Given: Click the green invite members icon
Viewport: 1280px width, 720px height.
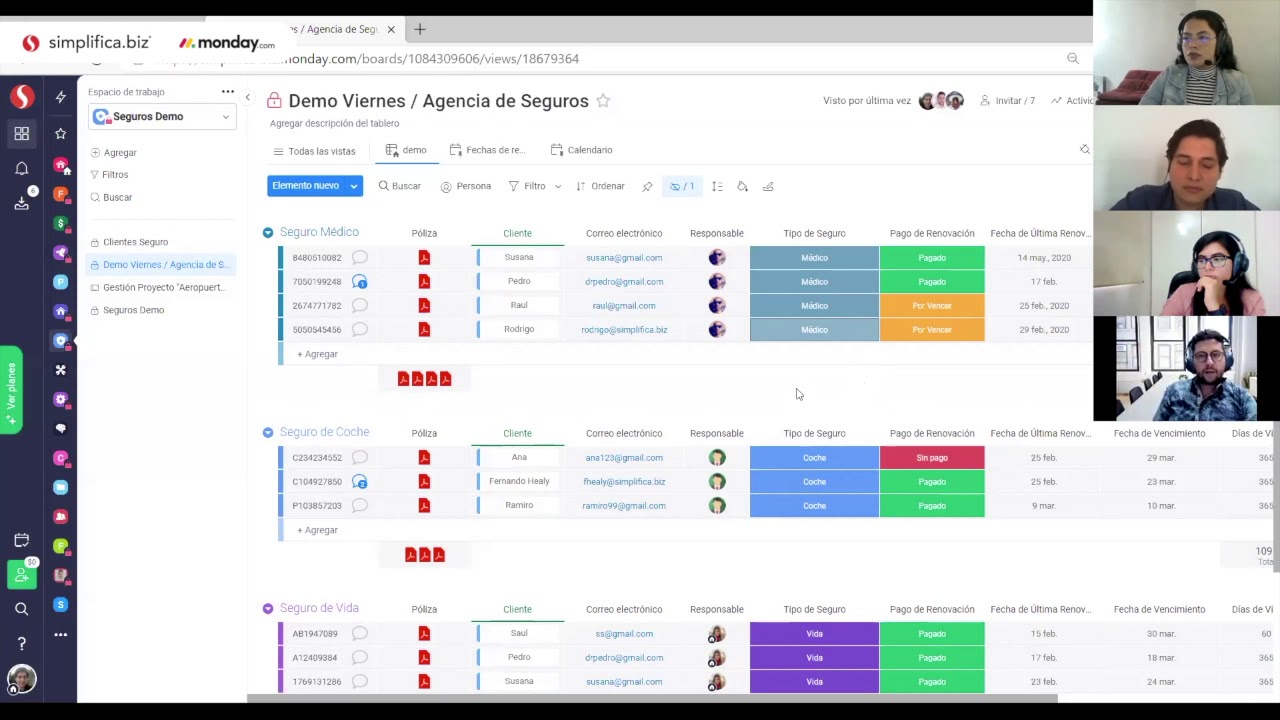Looking at the screenshot, I should pos(21,575).
